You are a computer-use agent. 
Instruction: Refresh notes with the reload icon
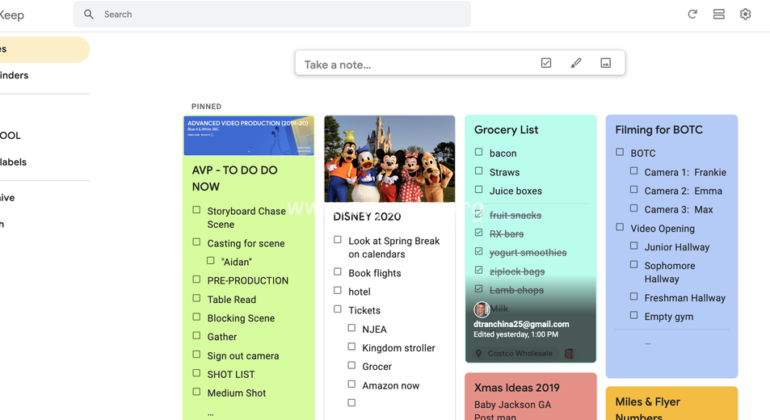pyautogui.click(x=692, y=14)
